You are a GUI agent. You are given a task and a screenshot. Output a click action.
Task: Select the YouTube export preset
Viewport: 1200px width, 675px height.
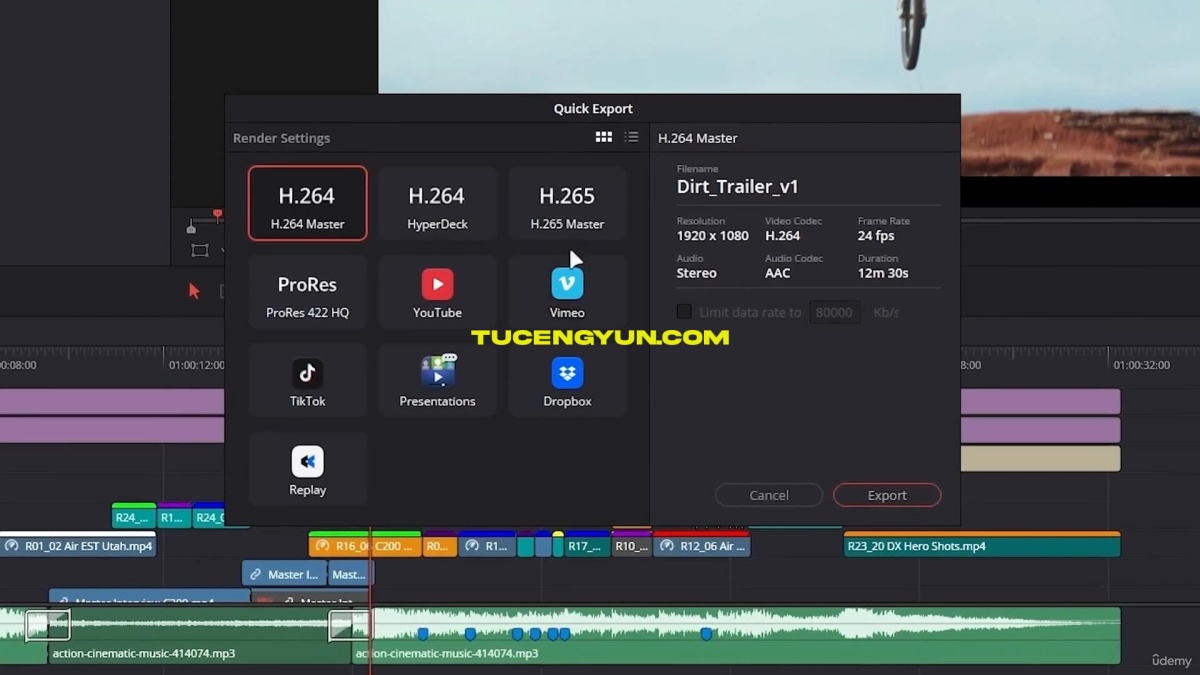pyautogui.click(x=437, y=293)
